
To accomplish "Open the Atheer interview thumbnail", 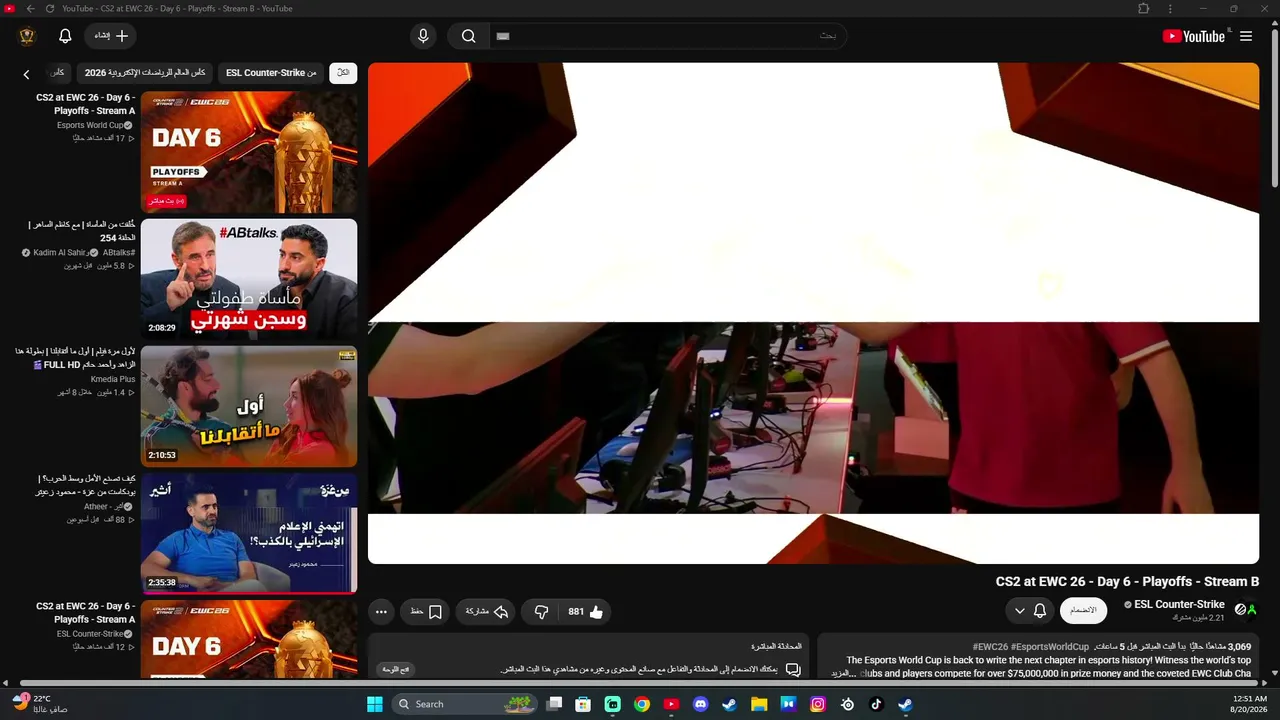I will [249, 533].
